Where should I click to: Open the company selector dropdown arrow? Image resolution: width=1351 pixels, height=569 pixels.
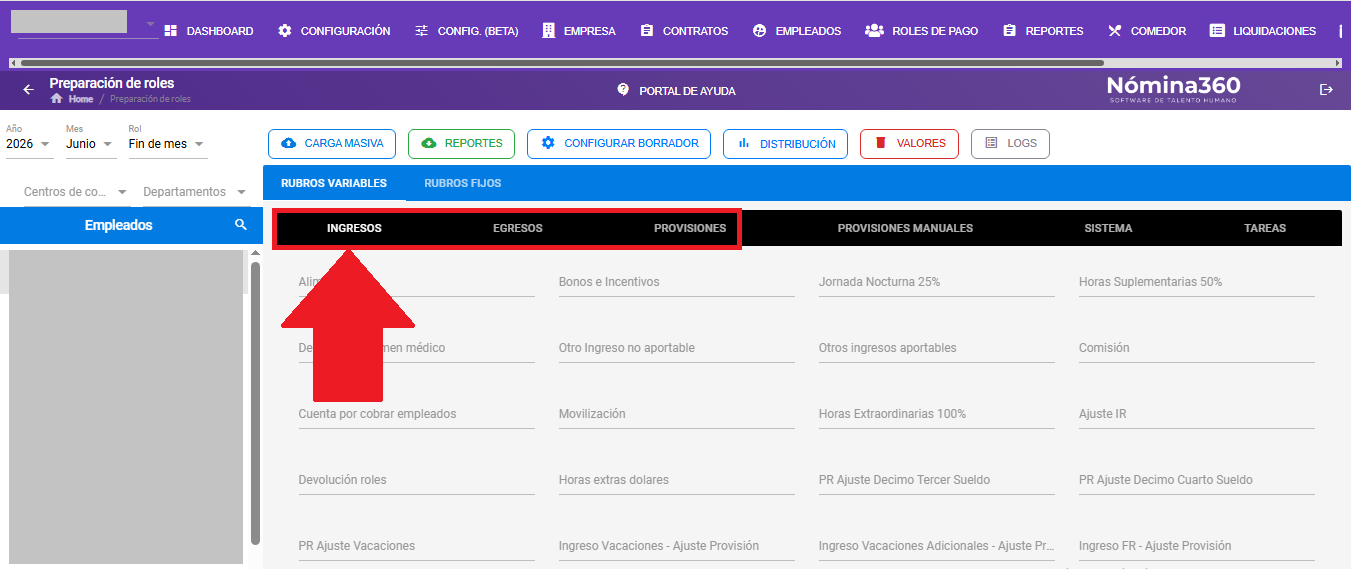pos(150,24)
